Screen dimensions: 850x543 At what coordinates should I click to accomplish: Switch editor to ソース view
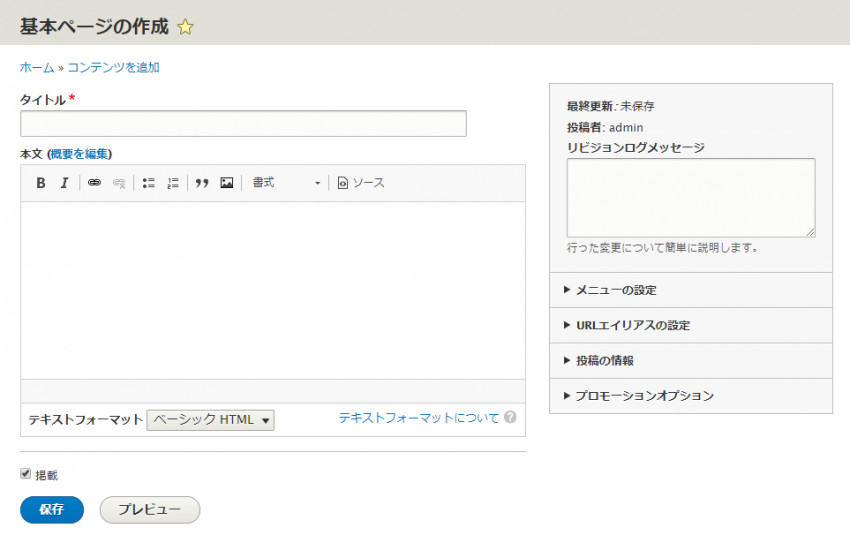tap(361, 183)
